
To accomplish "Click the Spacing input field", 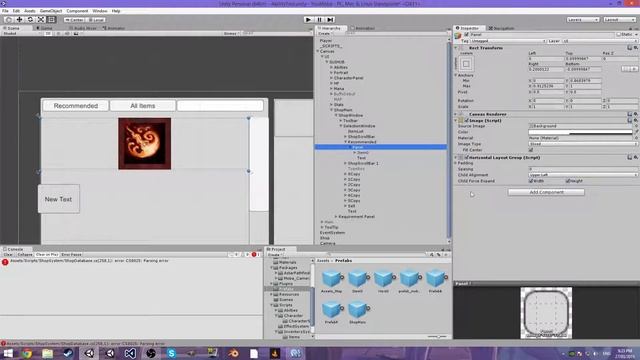I will pos(583,169).
